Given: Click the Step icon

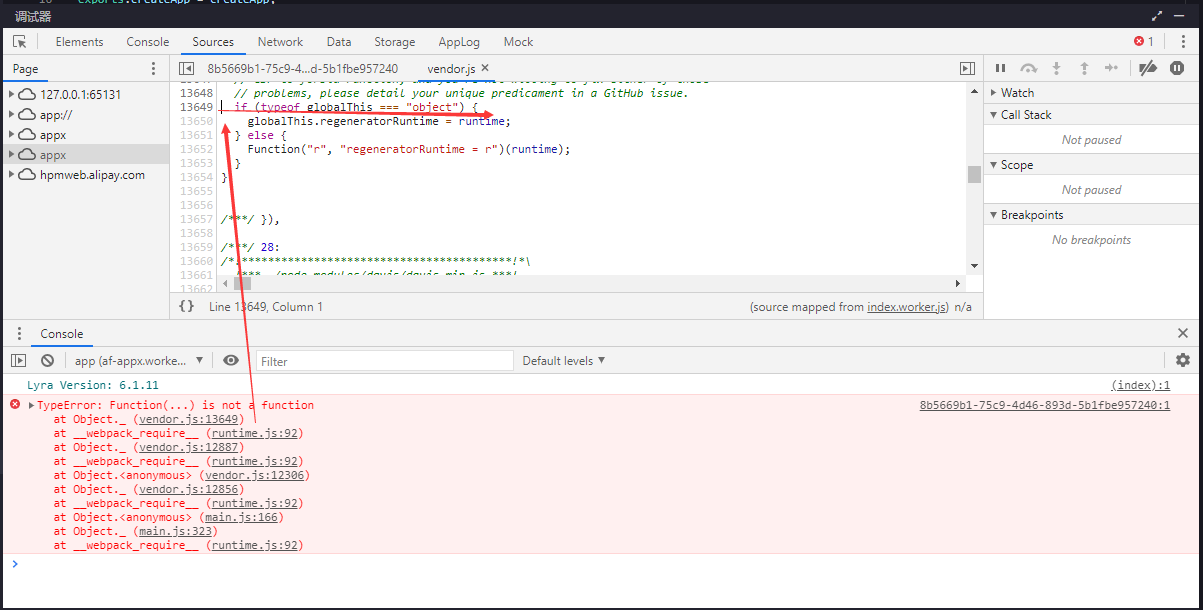Looking at the screenshot, I should click(1111, 68).
